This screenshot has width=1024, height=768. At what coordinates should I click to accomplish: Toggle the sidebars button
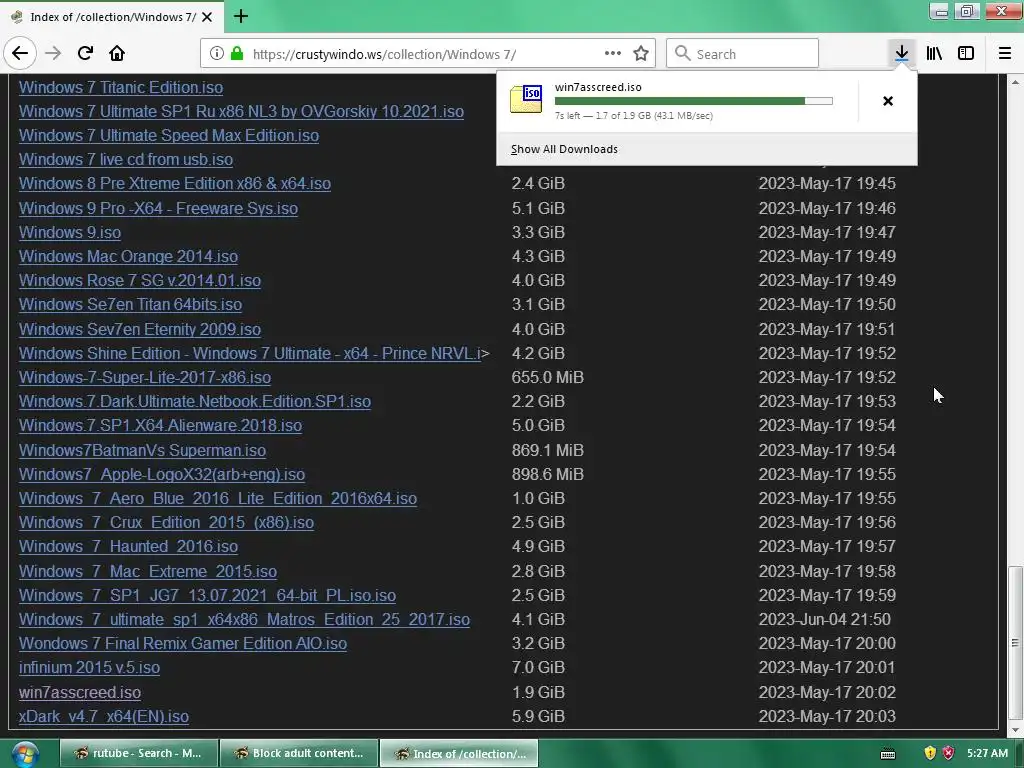pyautogui.click(x=966, y=53)
